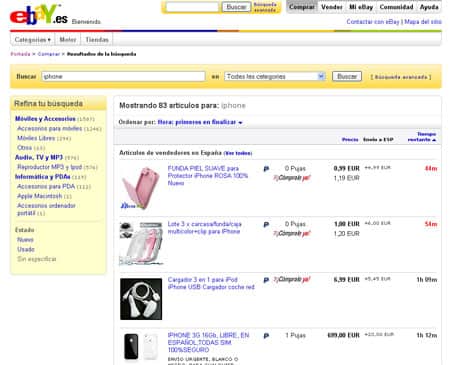Open the Categorías menu

click(x=32, y=40)
